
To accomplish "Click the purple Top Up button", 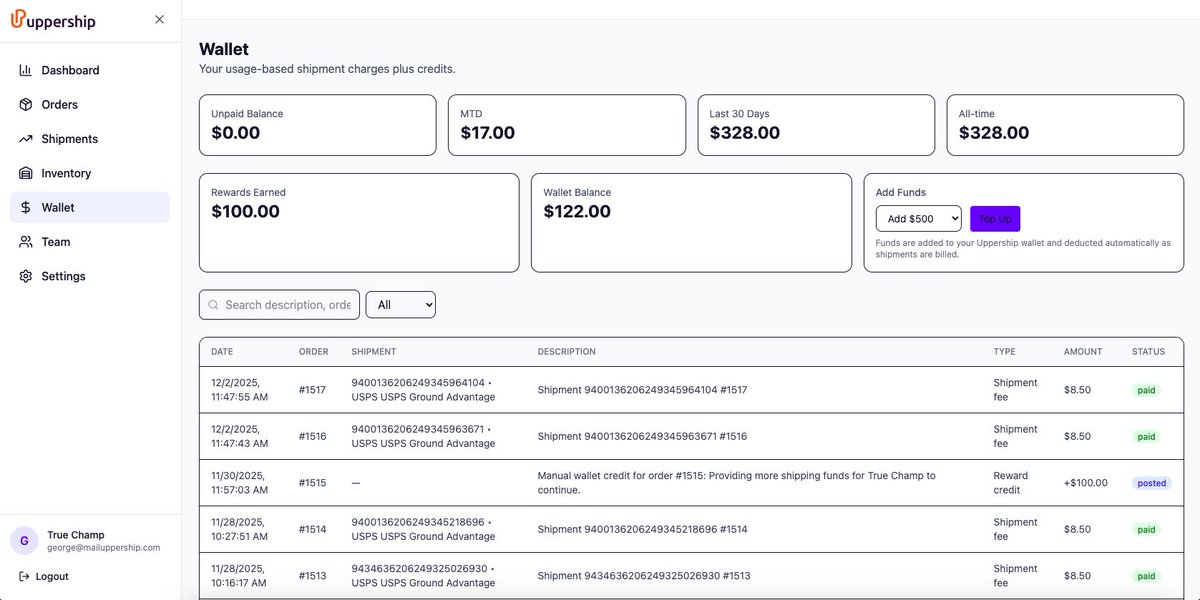I will point(995,219).
